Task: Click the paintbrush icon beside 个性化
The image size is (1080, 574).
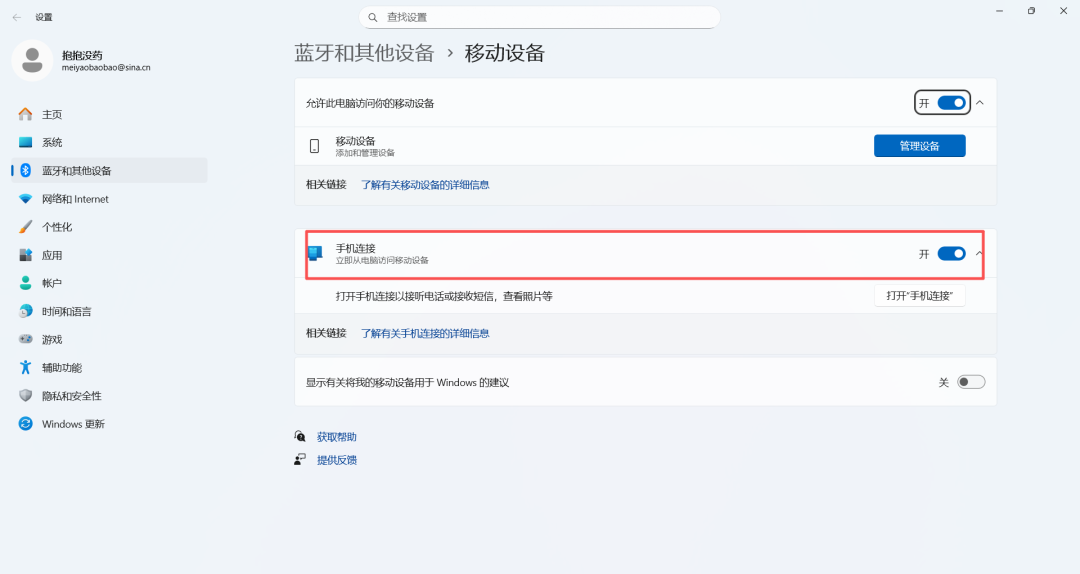Action: click(x=25, y=227)
